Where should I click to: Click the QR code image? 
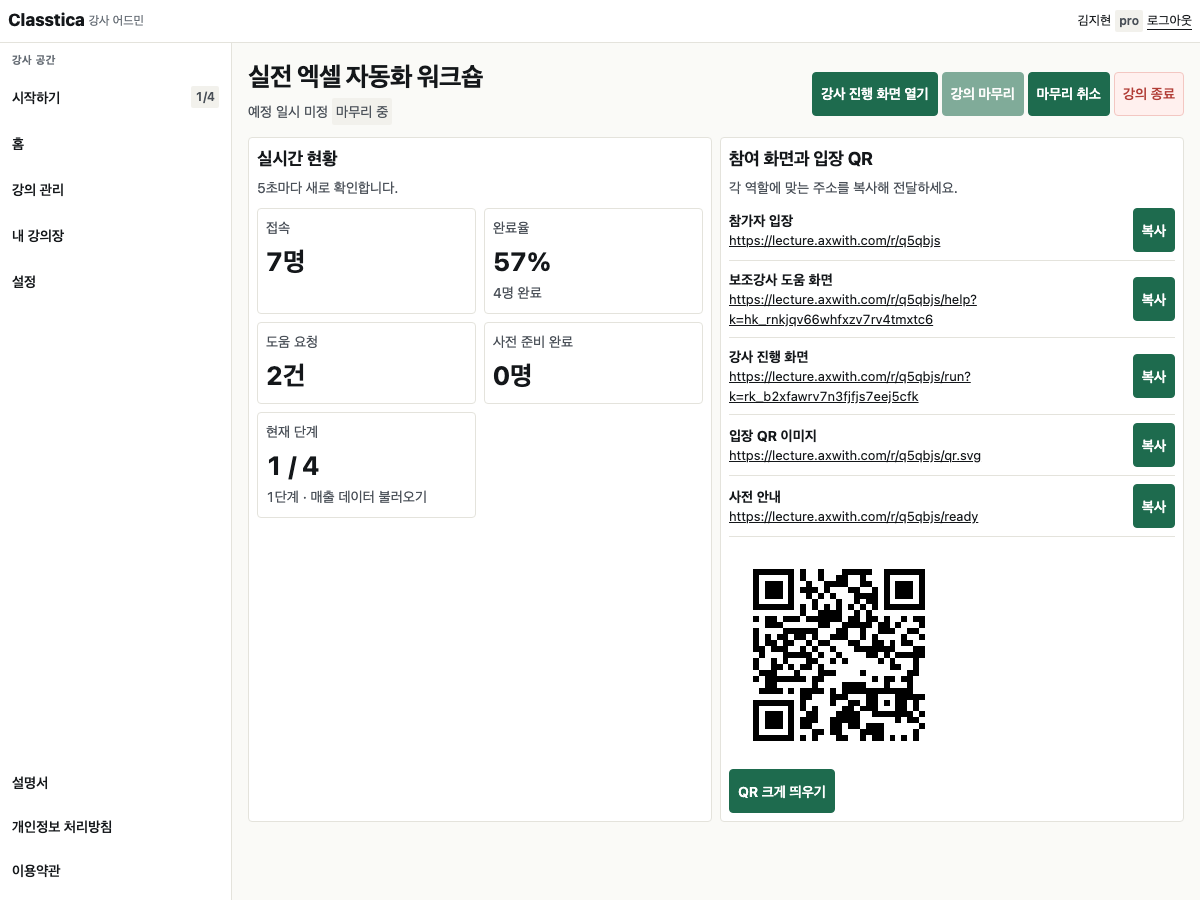coord(839,655)
